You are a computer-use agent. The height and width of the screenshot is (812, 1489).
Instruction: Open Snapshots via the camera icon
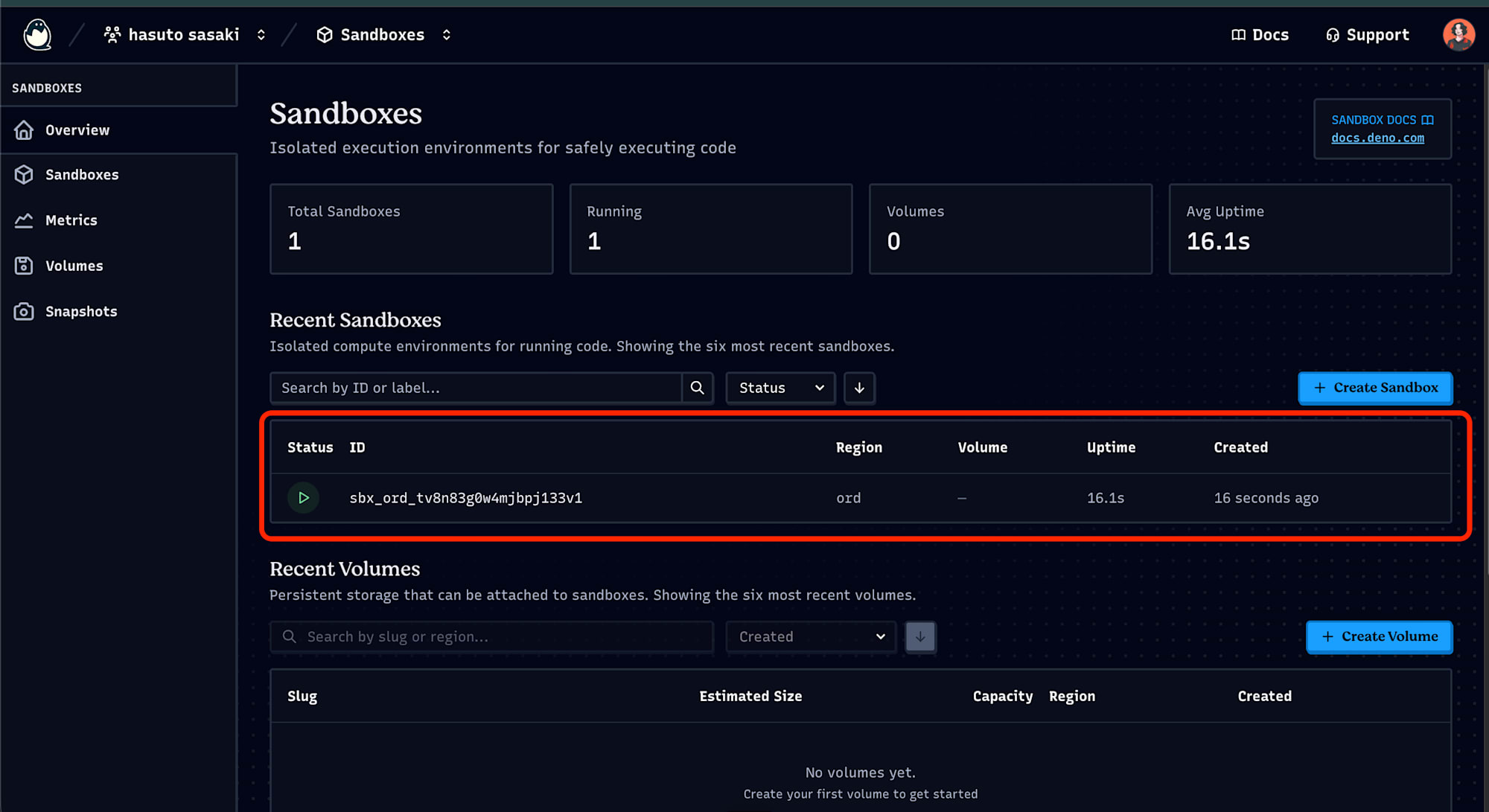point(25,311)
